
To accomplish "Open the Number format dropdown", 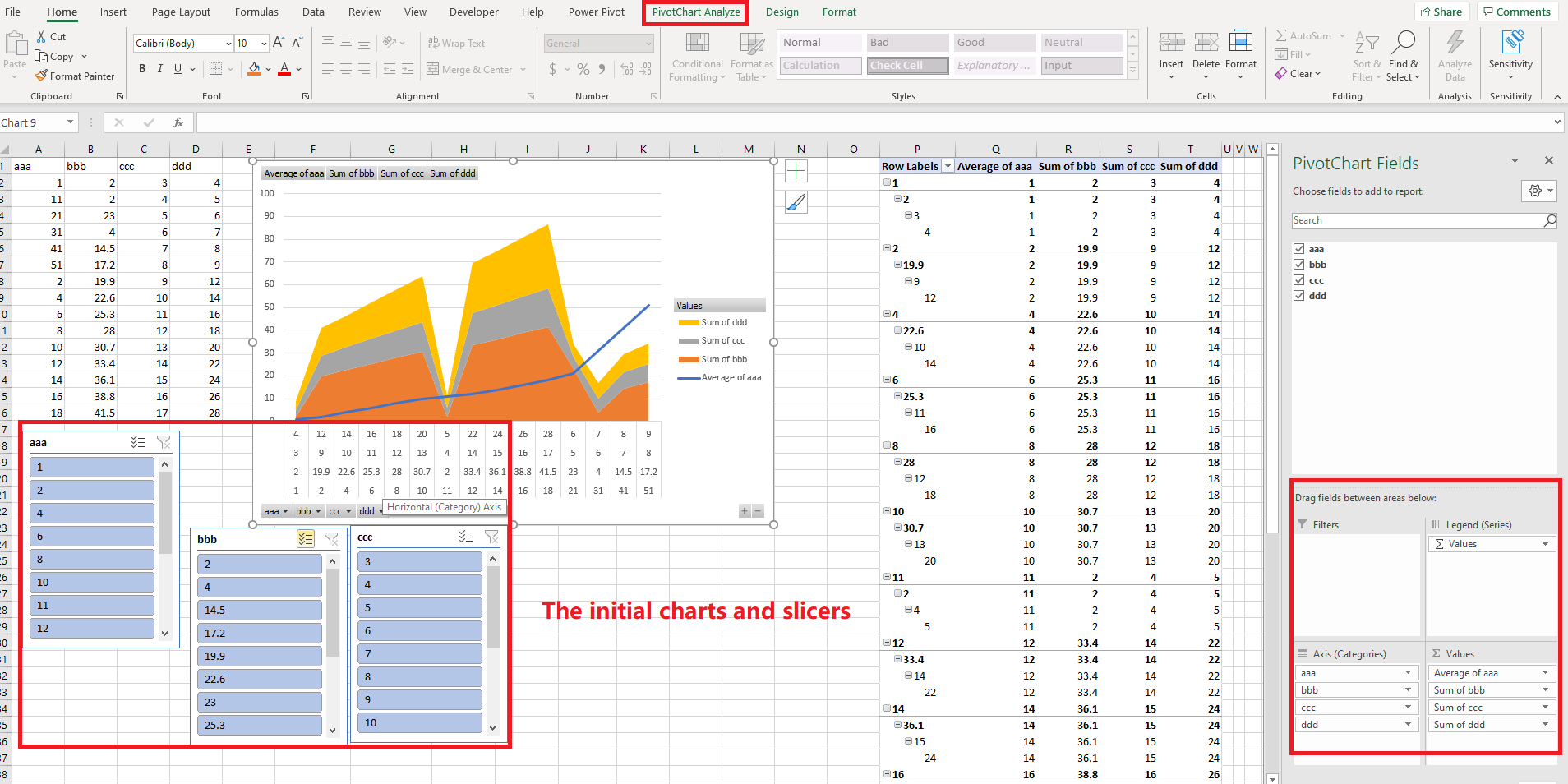I will click(648, 44).
